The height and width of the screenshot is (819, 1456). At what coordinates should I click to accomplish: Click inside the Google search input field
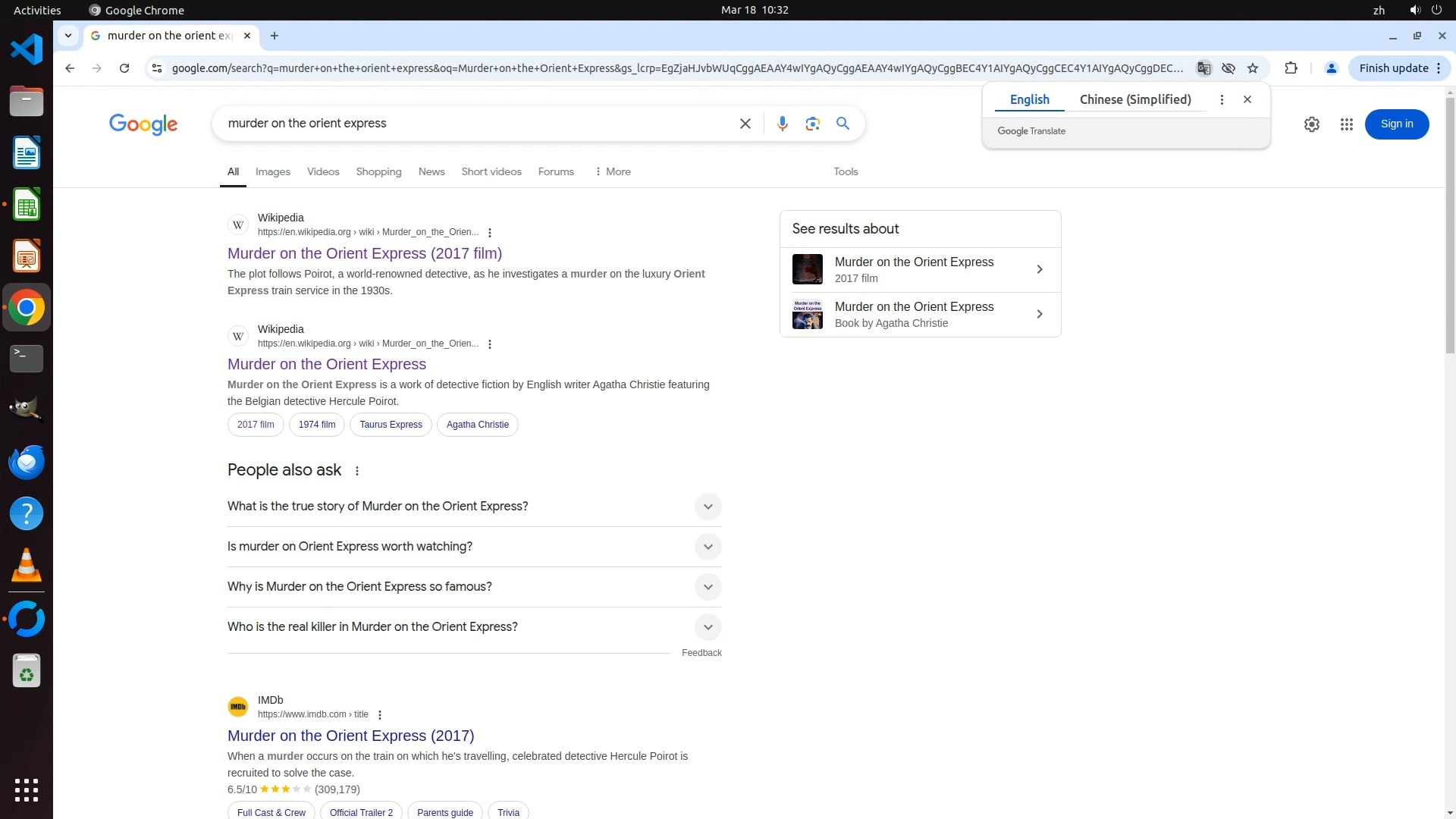(470, 124)
